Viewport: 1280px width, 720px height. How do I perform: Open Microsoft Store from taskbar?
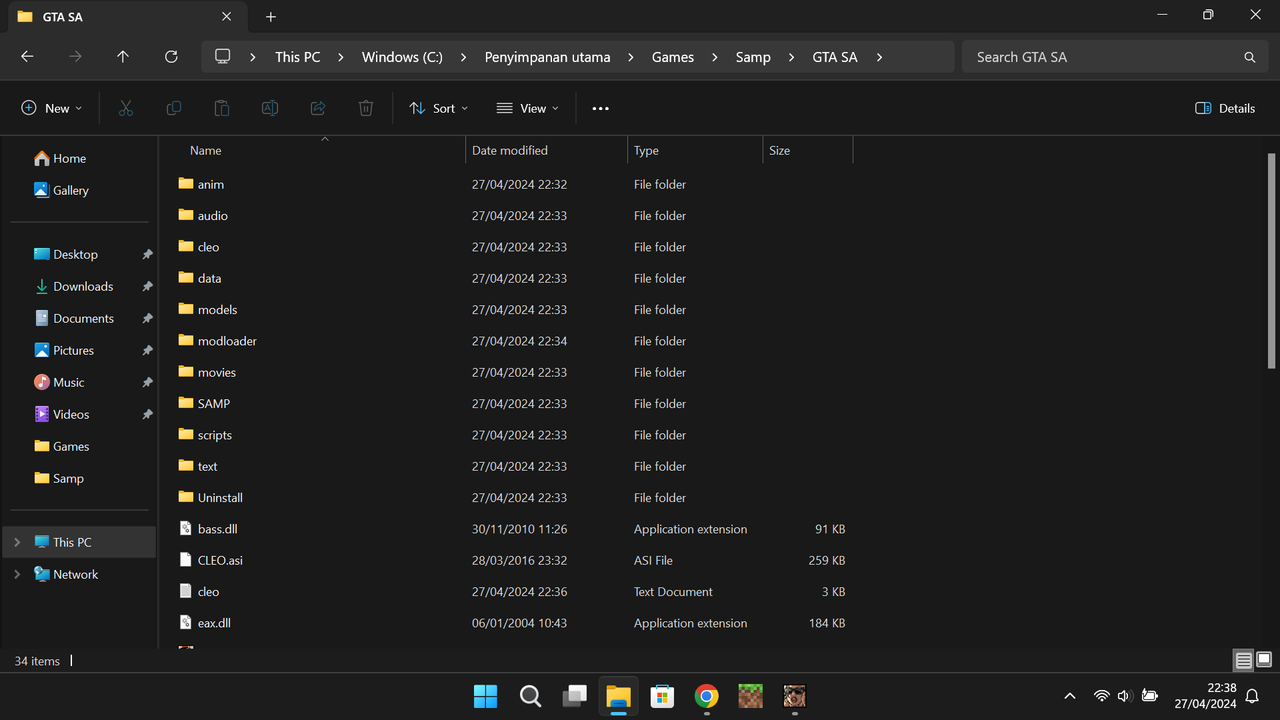click(662, 696)
